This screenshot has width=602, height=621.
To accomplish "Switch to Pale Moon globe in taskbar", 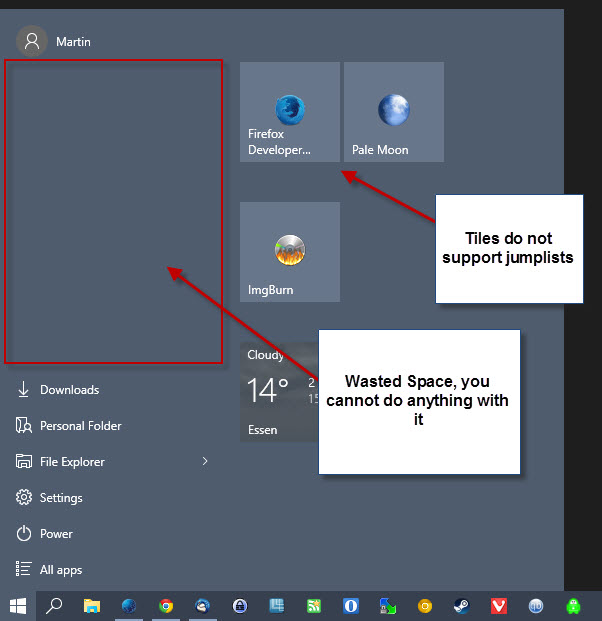I will pyautogui.click(x=129, y=606).
